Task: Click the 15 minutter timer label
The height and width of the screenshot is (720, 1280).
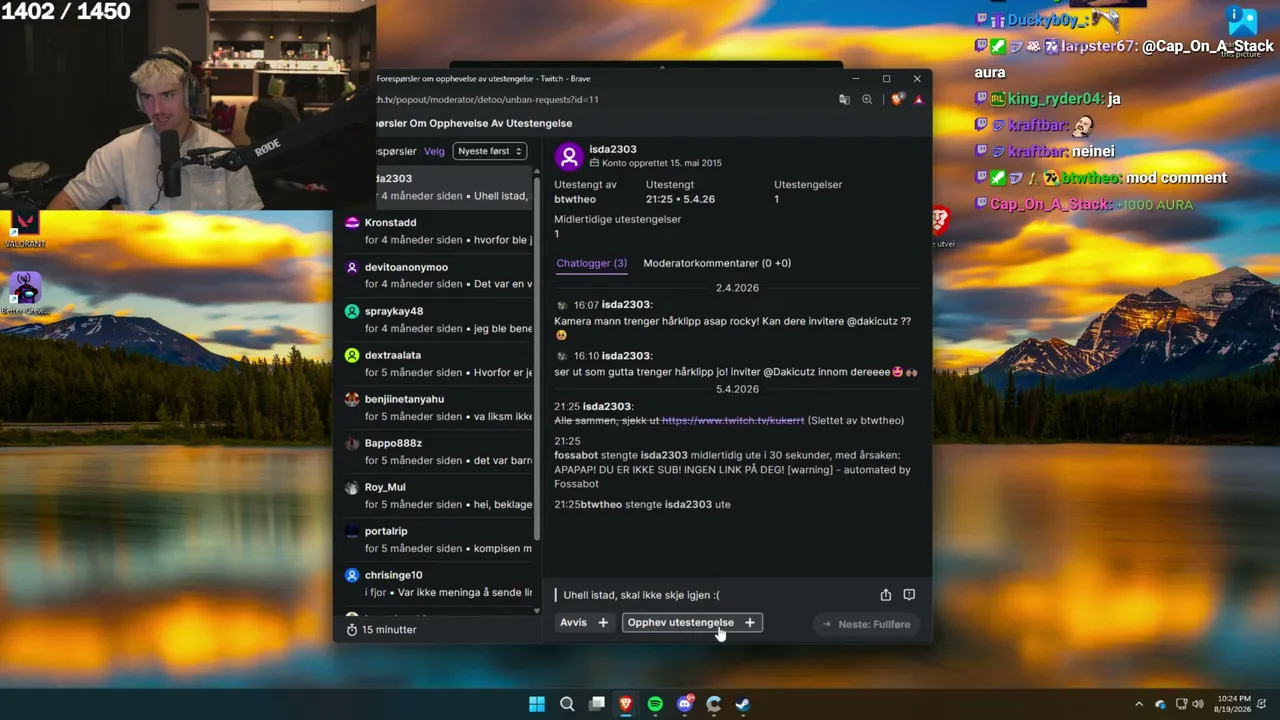Action: 389,630
